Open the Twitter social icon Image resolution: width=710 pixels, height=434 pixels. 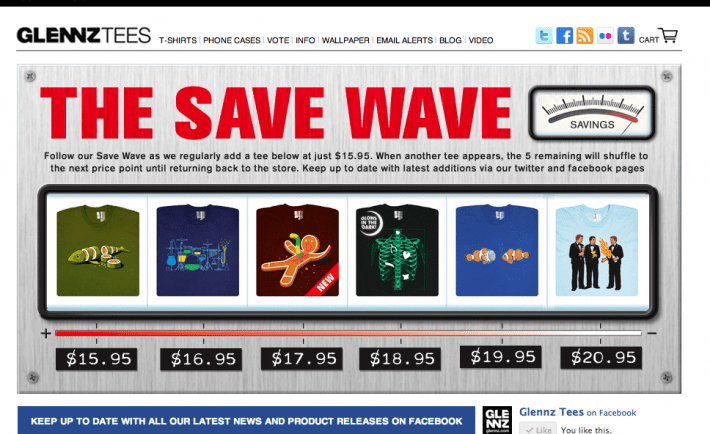(x=543, y=36)
